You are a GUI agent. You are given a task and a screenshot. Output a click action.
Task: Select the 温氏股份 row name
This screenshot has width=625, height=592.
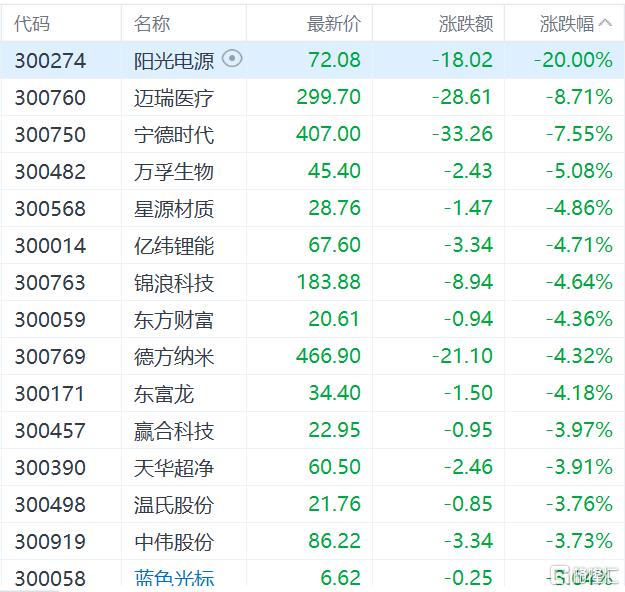174,504
